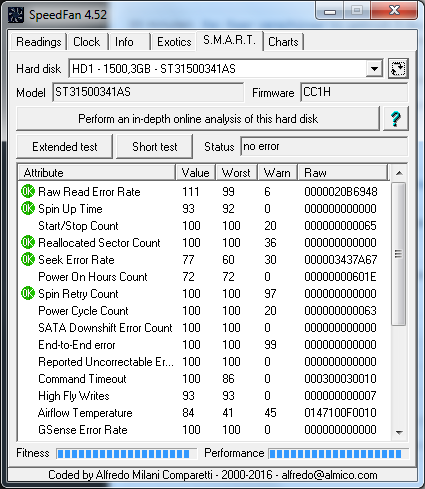Click the scroll up arrow of attribute list

[399, 173]
